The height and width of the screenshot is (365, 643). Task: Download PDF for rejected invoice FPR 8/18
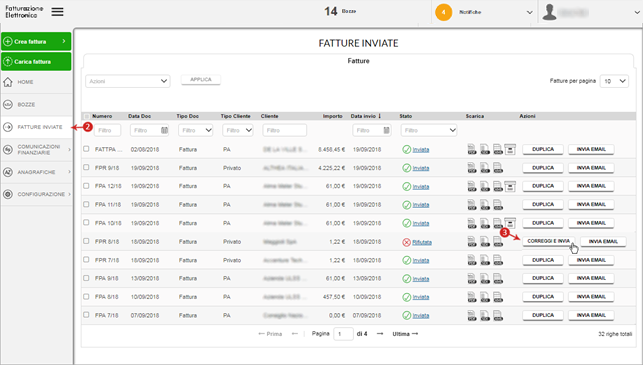[x=472, y=242]
